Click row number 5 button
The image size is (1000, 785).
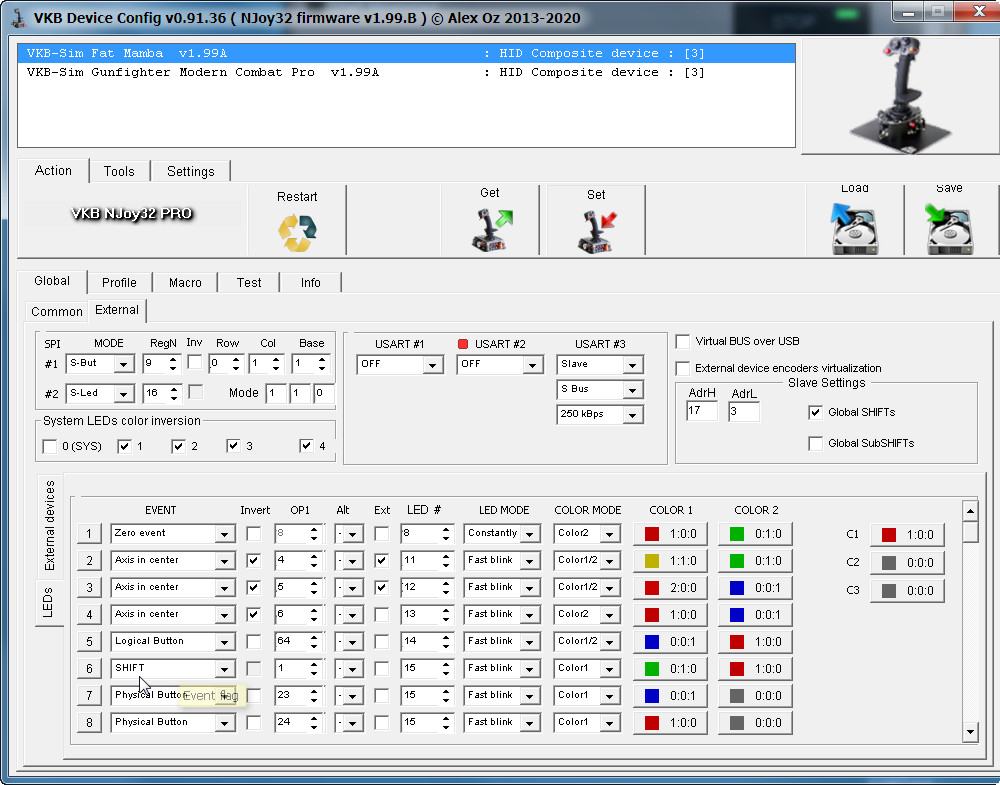pos(89,642)
